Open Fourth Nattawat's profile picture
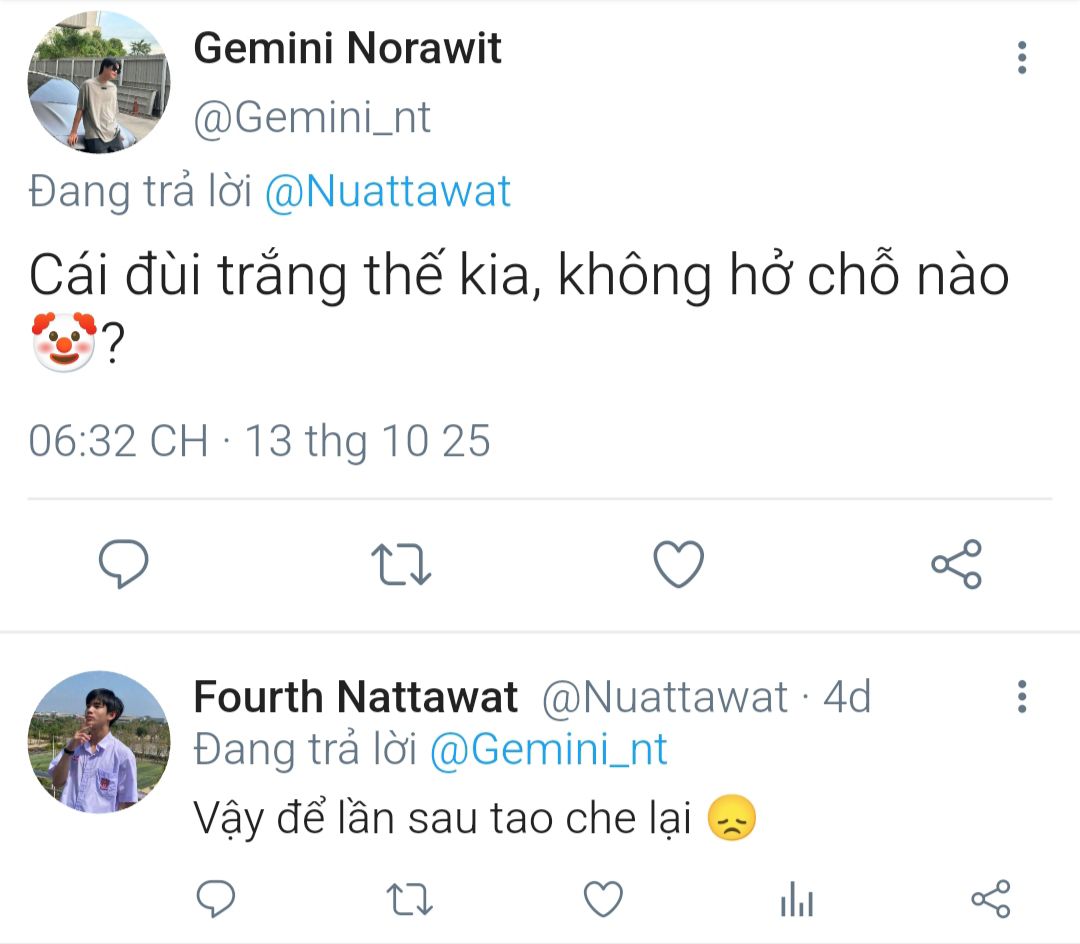Screen dimensions: 1080x944 (x=98, y=741)
